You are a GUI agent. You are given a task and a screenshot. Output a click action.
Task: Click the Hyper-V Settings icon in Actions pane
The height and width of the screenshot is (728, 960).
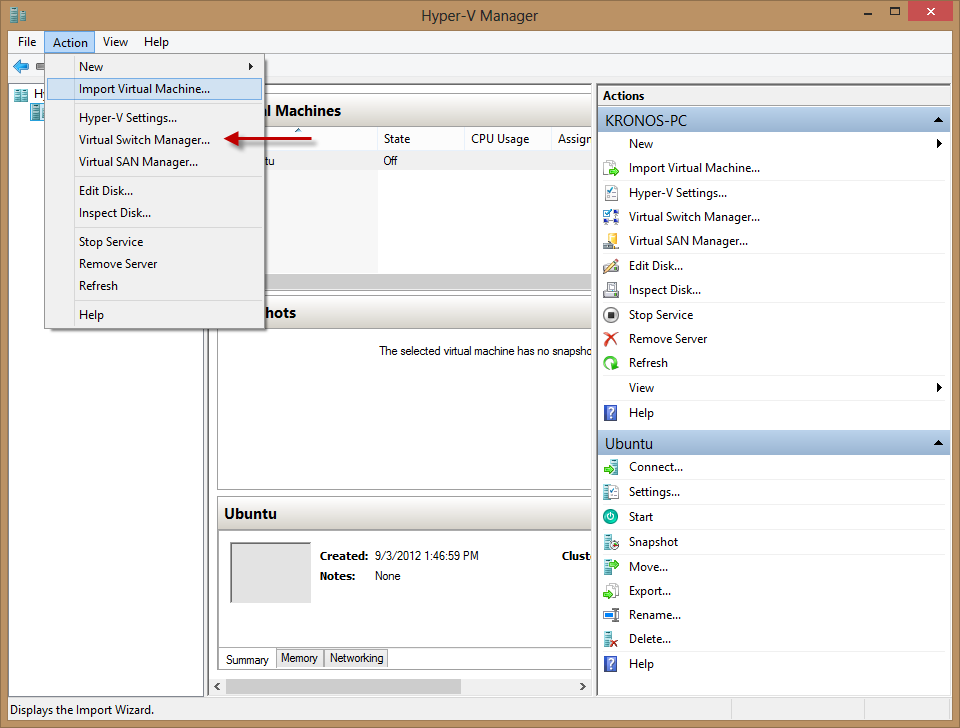(611, 193)
